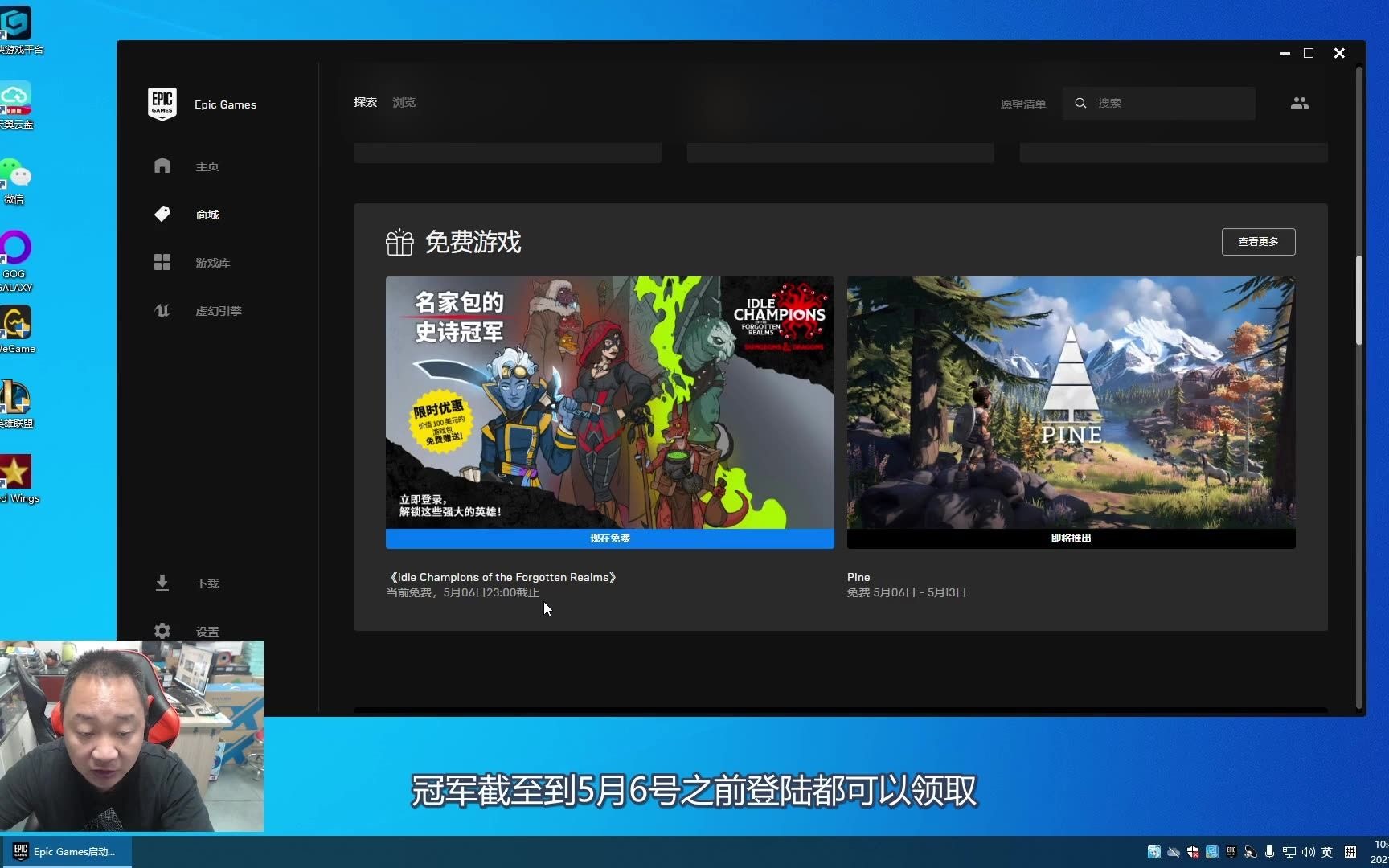Click the 免费 5月06日 - 5月13日 text
1389x868 pixels.
coord(907,592)
